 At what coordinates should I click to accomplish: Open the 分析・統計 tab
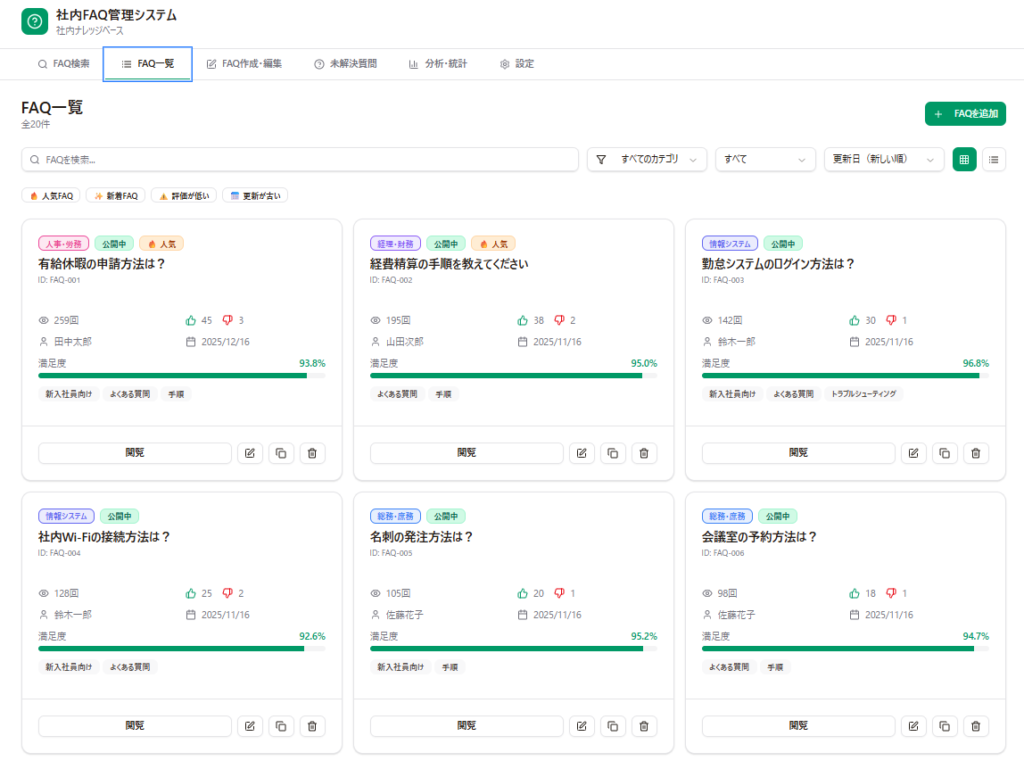click(438, 64)
